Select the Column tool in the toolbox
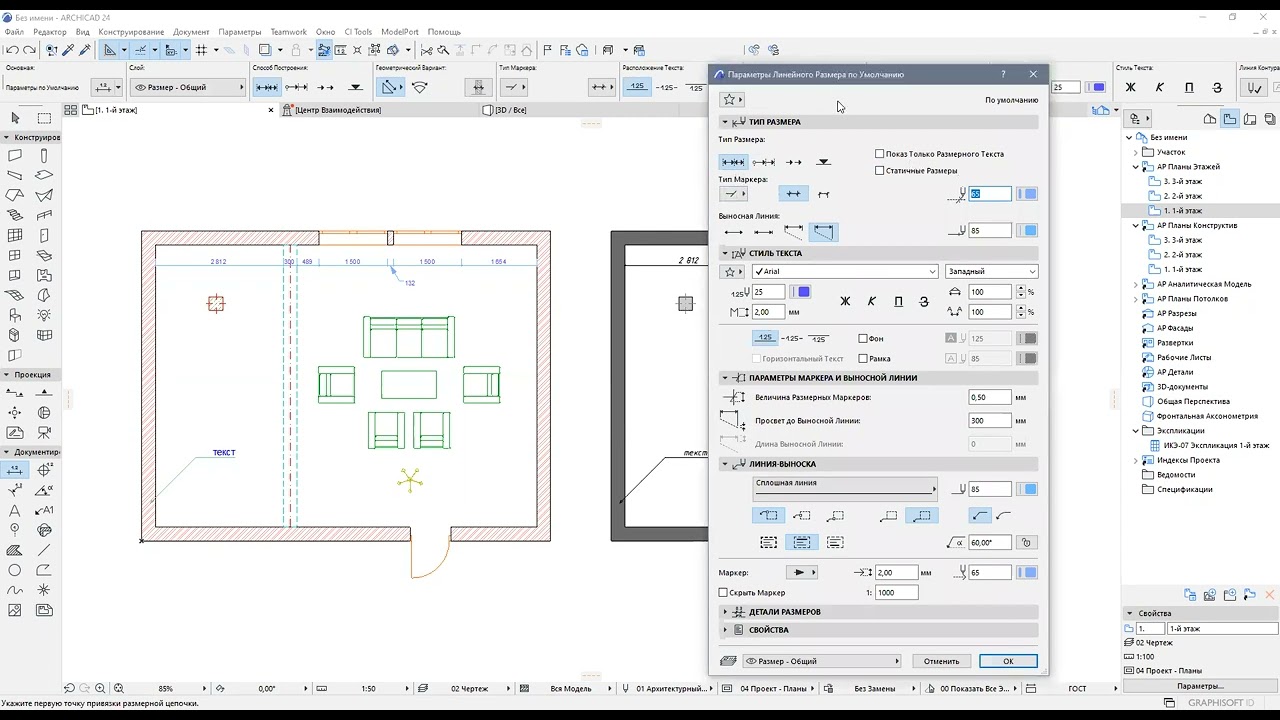Screen dimensions: 1280x720 click(x=44, y=156)
